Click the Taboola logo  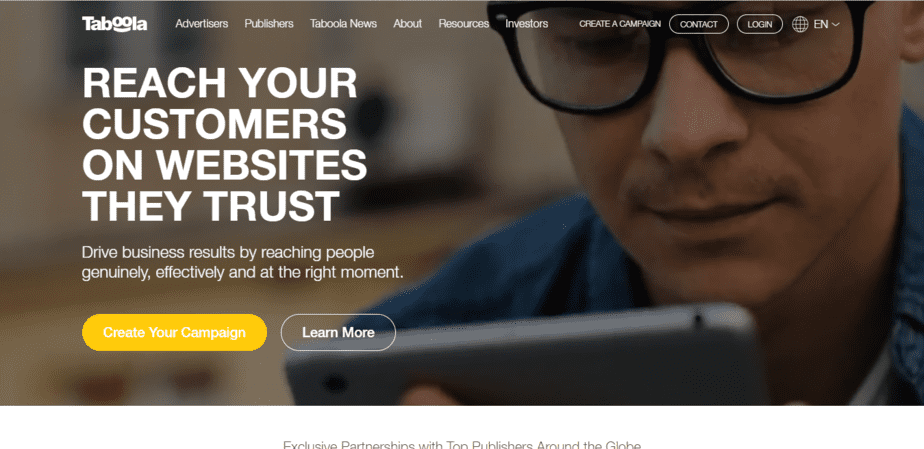[x=114, y=24]
